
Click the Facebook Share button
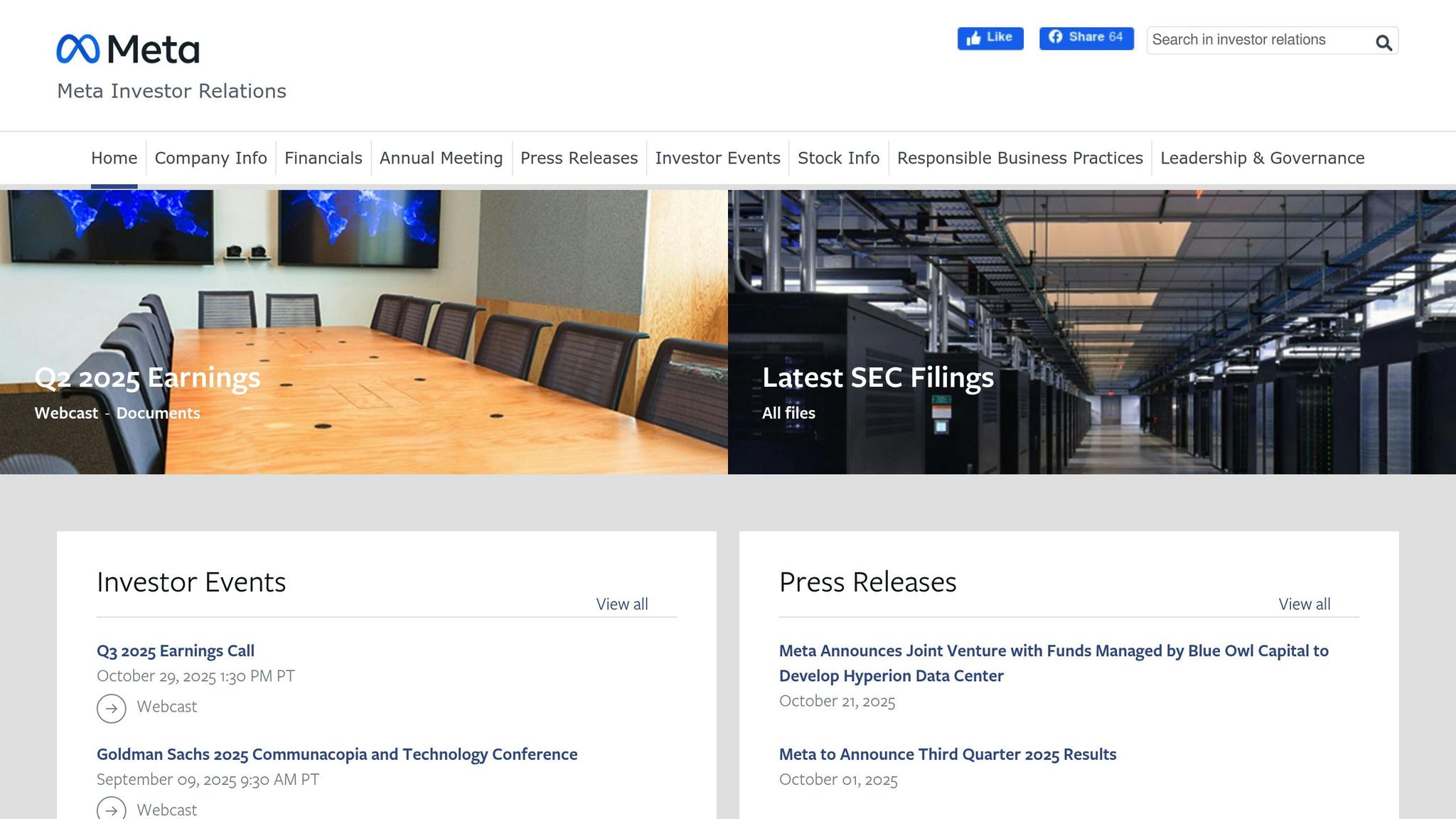pos(1086,38)
